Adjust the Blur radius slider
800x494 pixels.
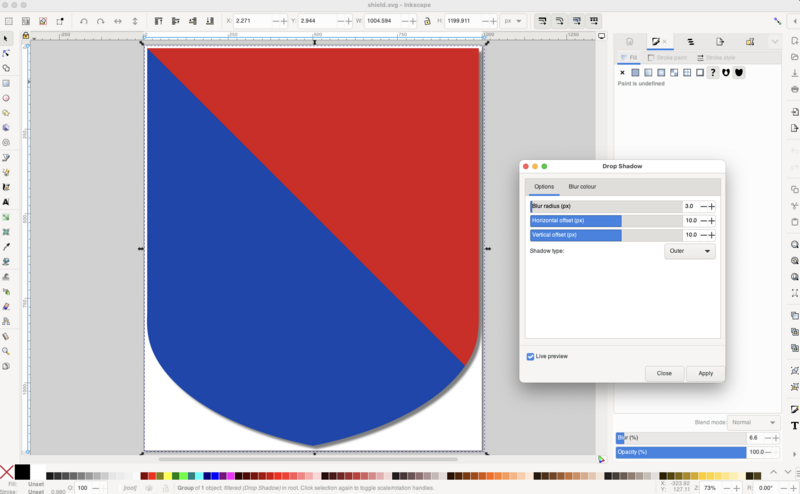pos(606,206)
